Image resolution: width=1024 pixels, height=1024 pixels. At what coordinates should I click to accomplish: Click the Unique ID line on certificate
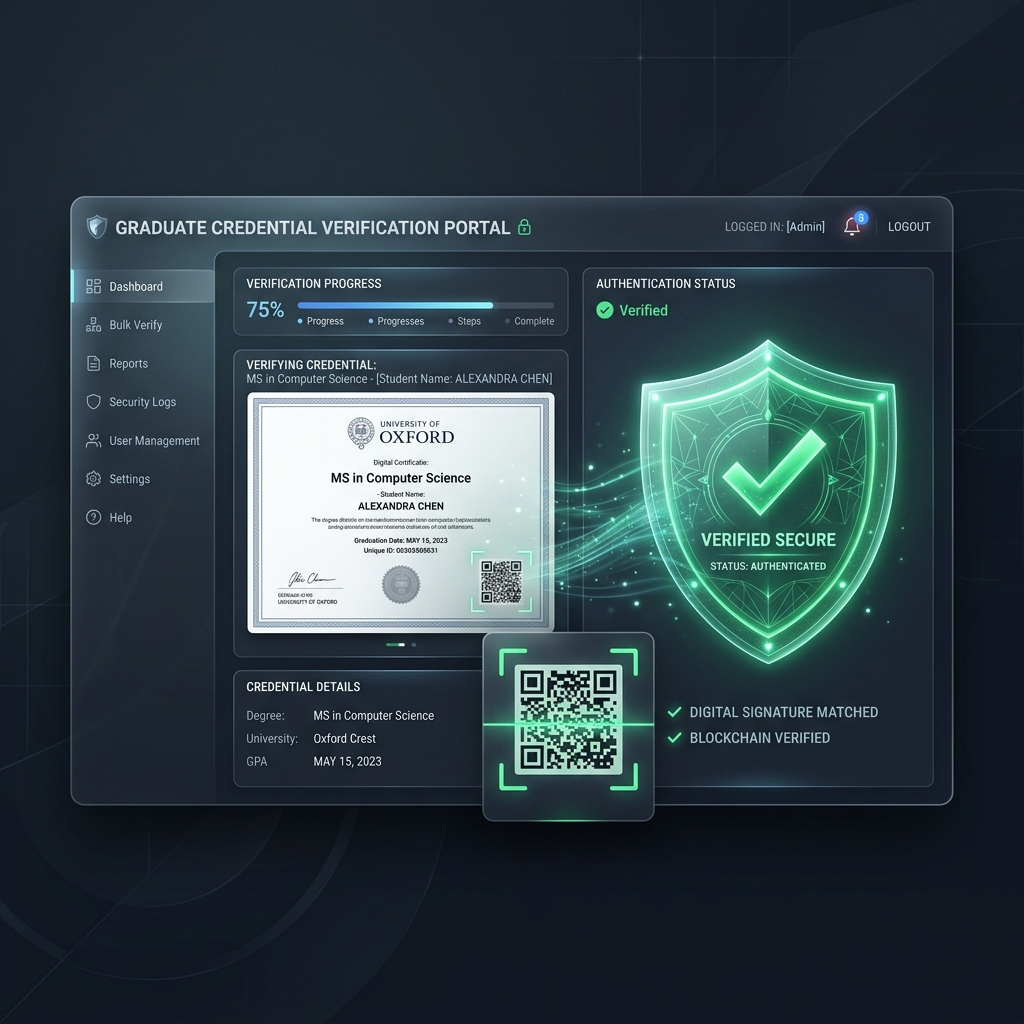(x=400, y=551)
